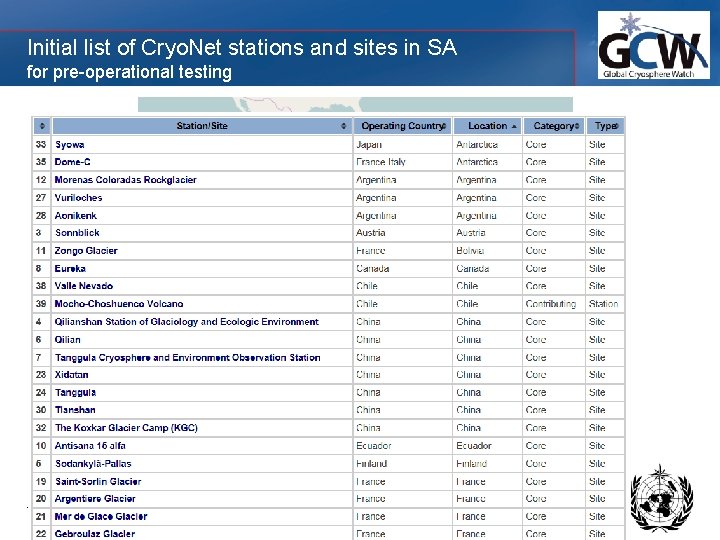Open the Mer de Glace Glacier link
720x540 pixels.
101,517
